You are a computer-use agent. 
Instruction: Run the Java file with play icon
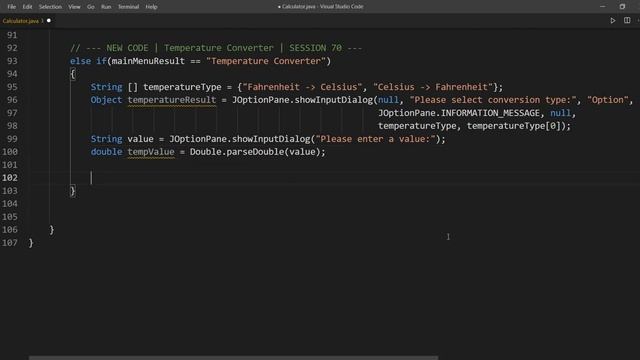pyautogui.click(x=613, y=20)
